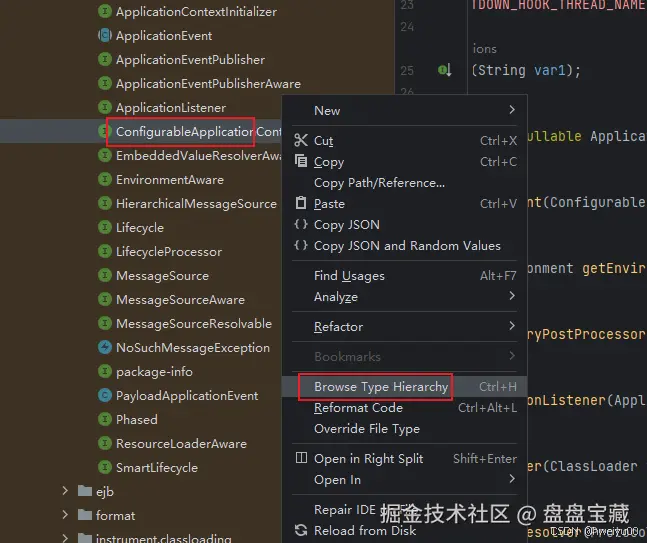Click the scissors icon beside Cut
Screen dimensions: 647x543
coord(301,140)
